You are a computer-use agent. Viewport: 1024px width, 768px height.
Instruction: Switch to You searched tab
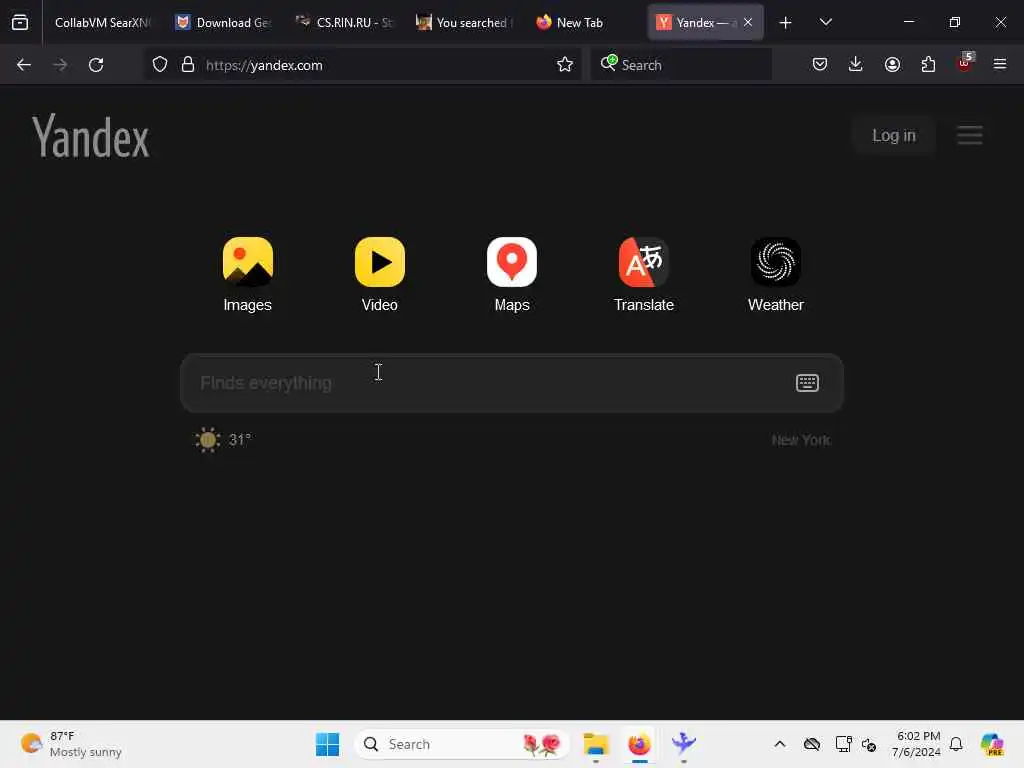coord(464,22)
